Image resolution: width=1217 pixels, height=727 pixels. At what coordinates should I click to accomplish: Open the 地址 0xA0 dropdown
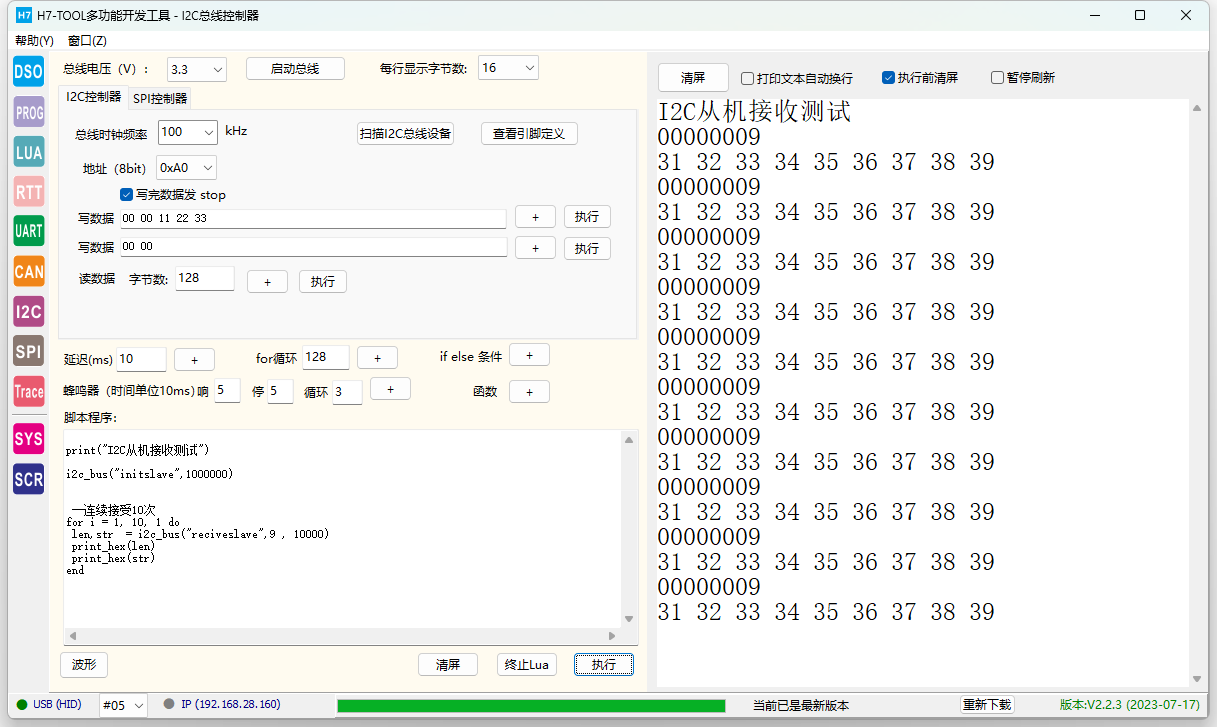[187, 168]
